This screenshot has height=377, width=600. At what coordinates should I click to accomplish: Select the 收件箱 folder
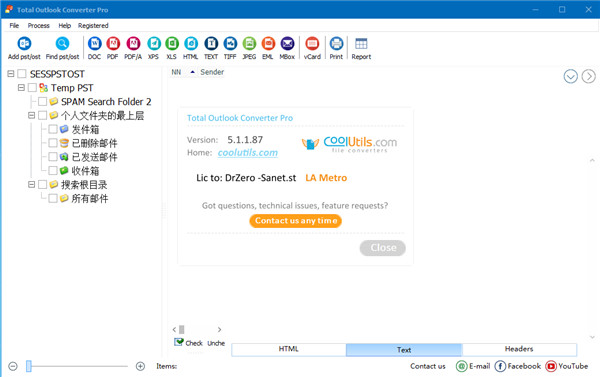pos(85,171)
